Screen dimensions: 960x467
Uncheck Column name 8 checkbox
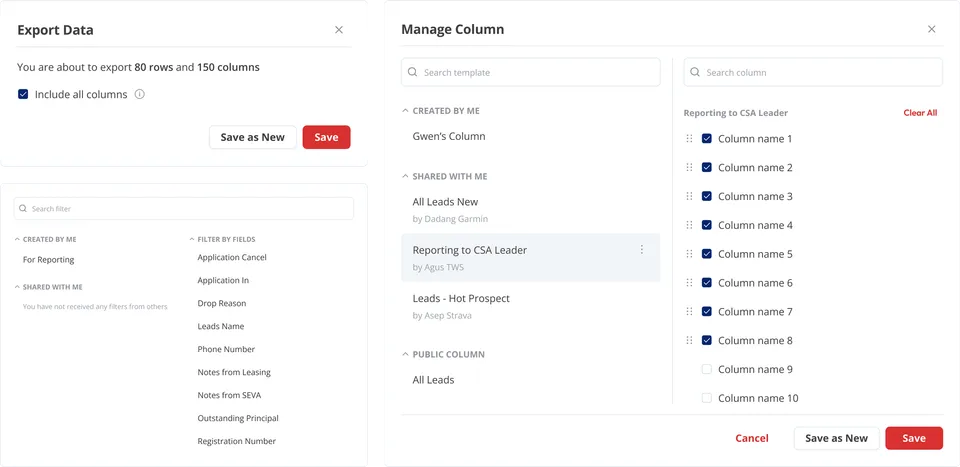click(707, 340)
